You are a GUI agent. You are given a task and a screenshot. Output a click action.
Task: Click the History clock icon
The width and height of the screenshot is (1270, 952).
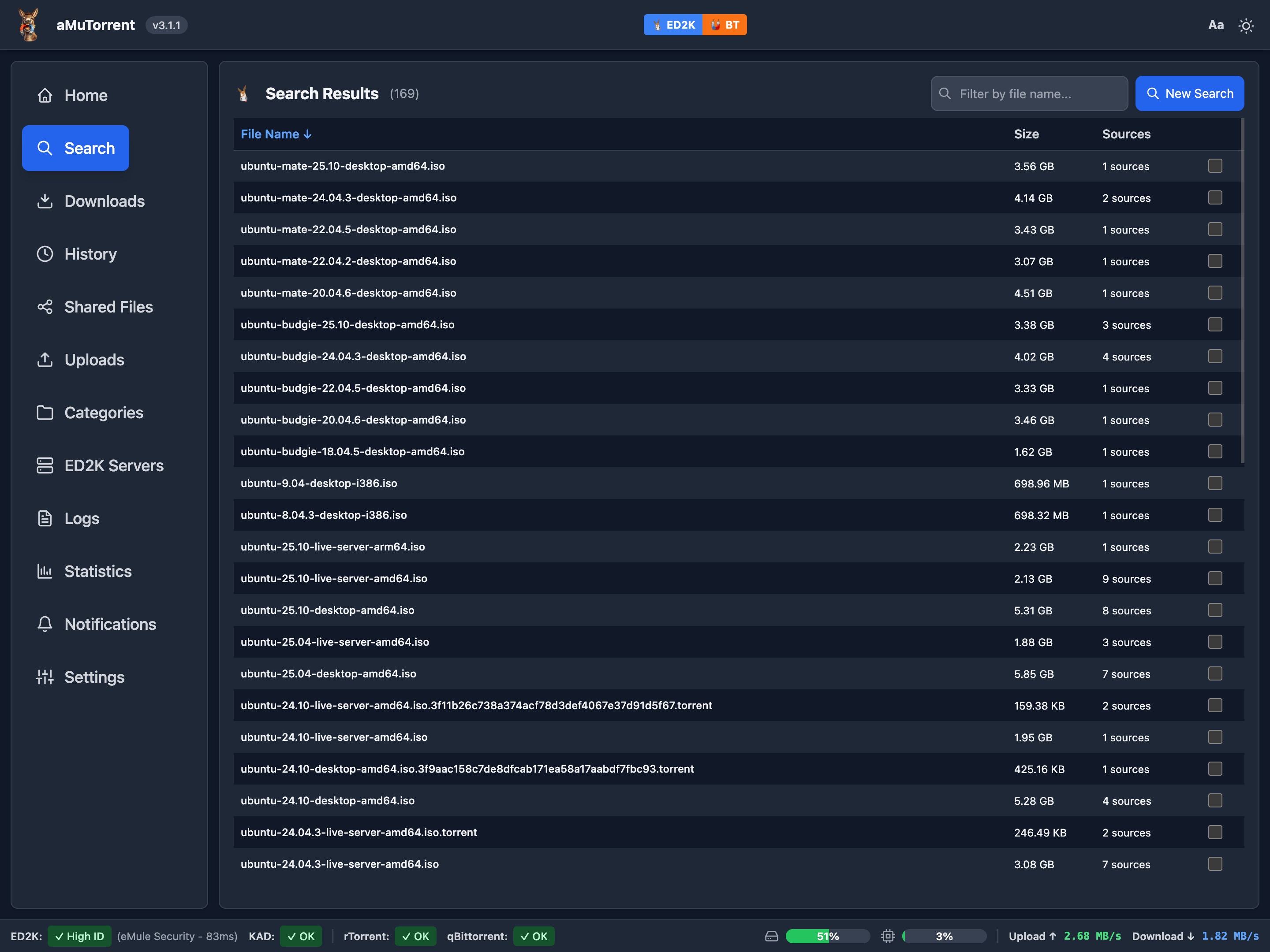pyautogui.click(x=45, y=253)
